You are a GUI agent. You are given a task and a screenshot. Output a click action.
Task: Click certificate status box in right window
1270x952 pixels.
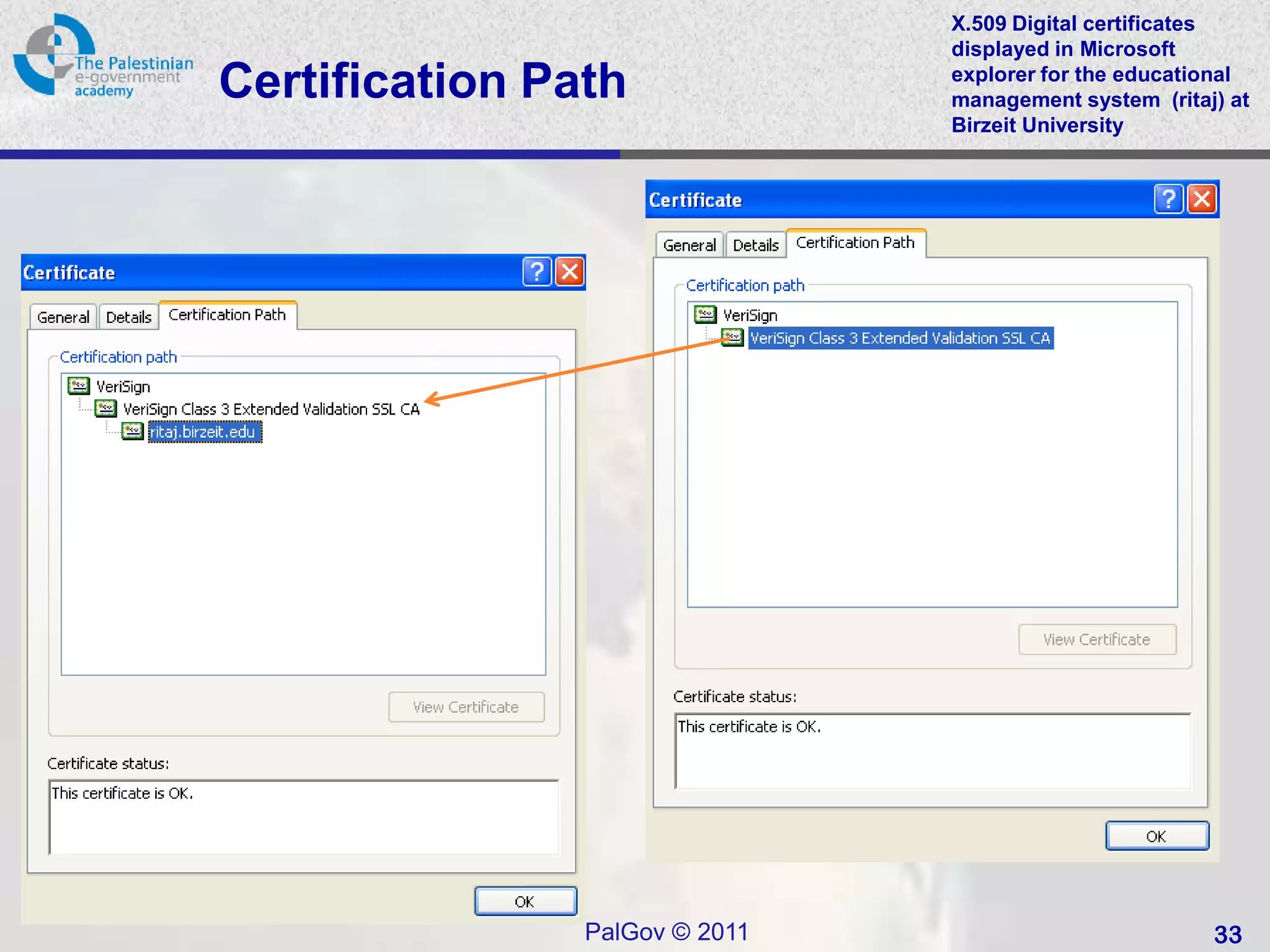coord(933,751)
